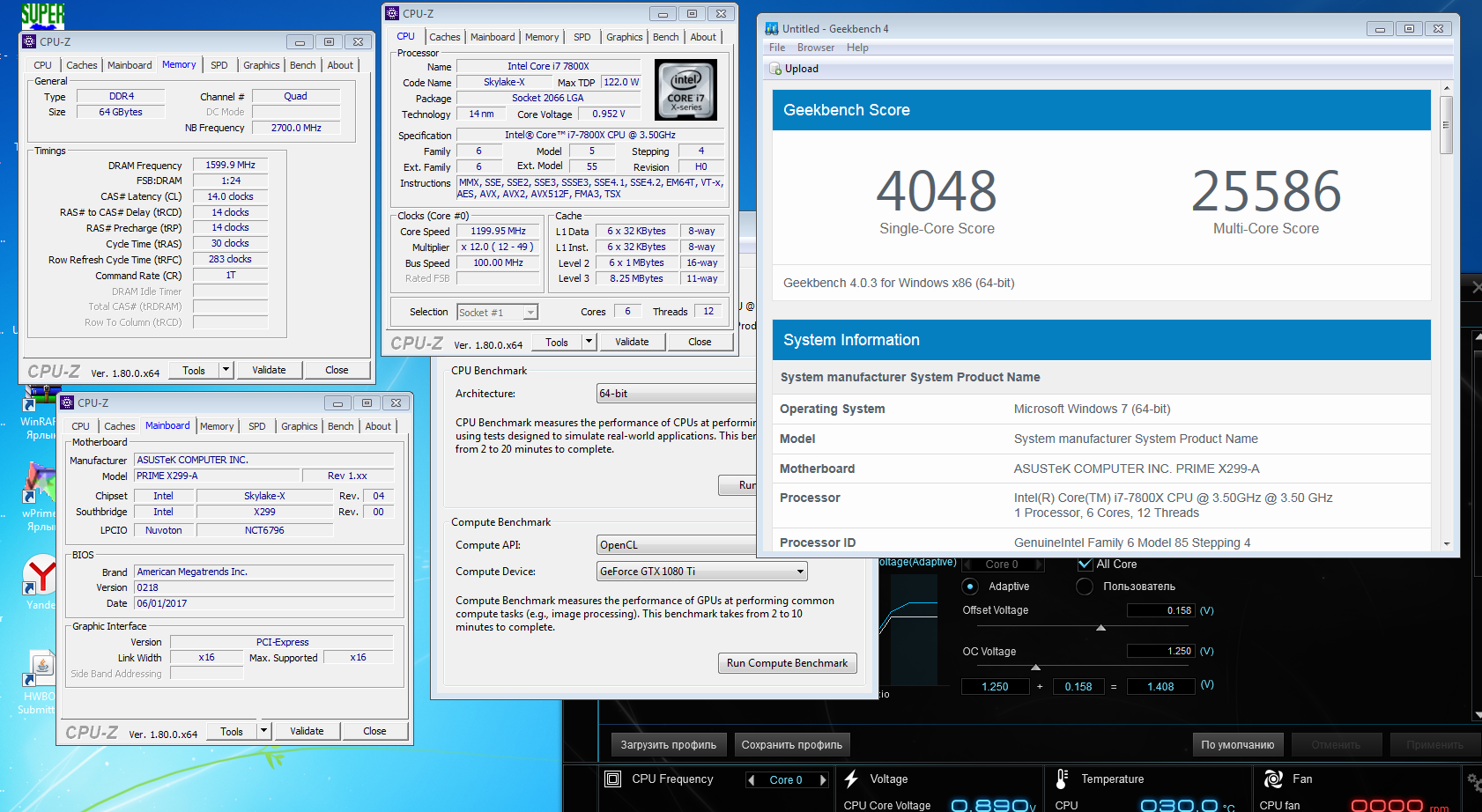Viewport: 1482px width, 812px height.
Task: Click the Geekbench scrollbar down arrow
Action: pos(1446,544)
